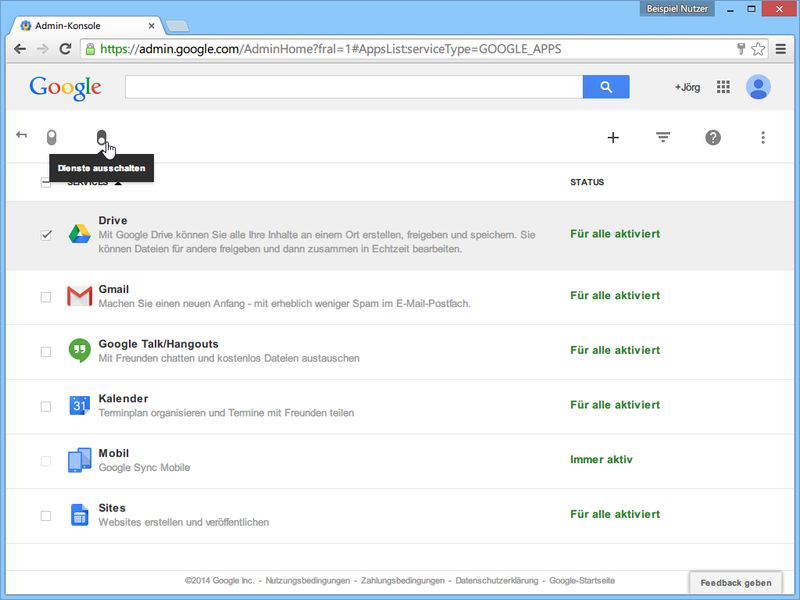Click the Kalender 31 icon

pyautogui.click(x=80, y=405)
